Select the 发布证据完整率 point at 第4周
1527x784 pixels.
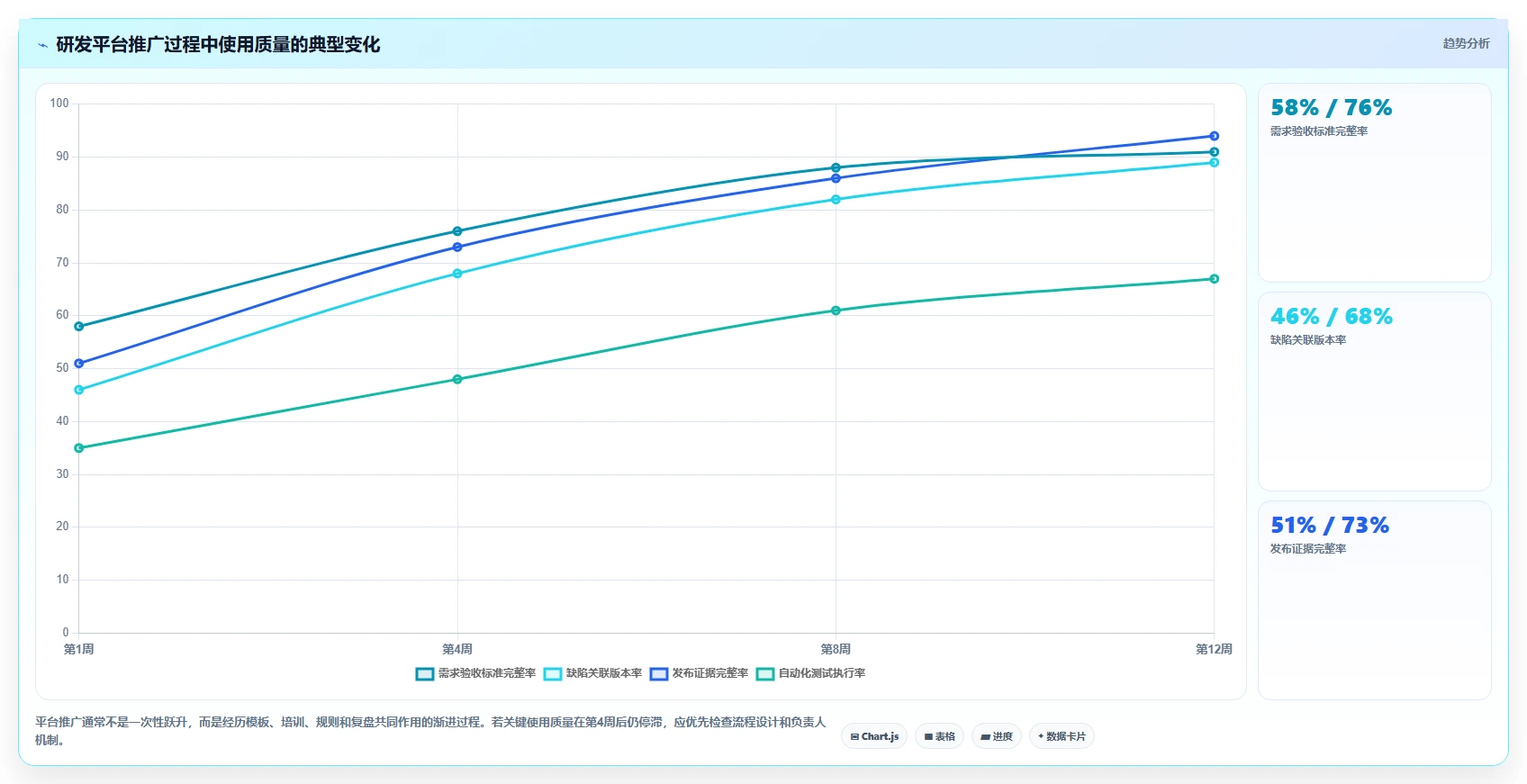click(457, 247)
